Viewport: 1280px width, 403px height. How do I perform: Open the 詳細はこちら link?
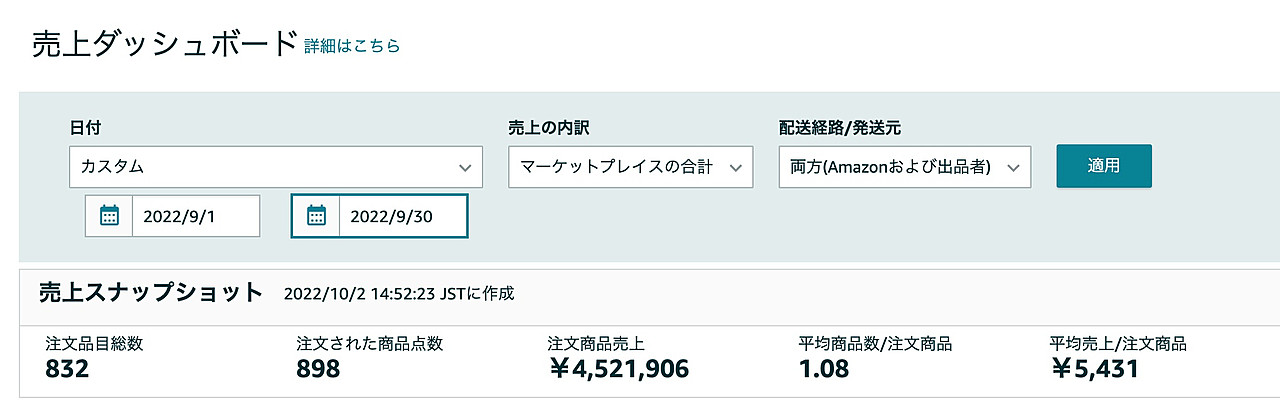click(352, 46)
